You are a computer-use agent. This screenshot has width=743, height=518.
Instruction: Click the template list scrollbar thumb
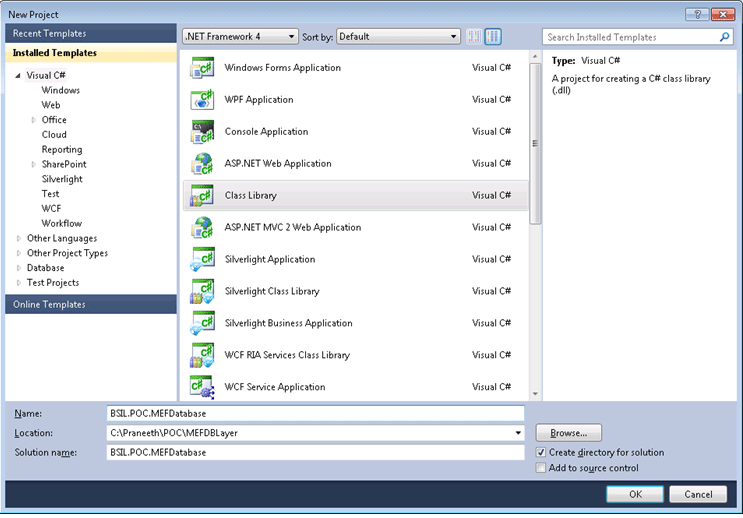(x=535, y=144)
